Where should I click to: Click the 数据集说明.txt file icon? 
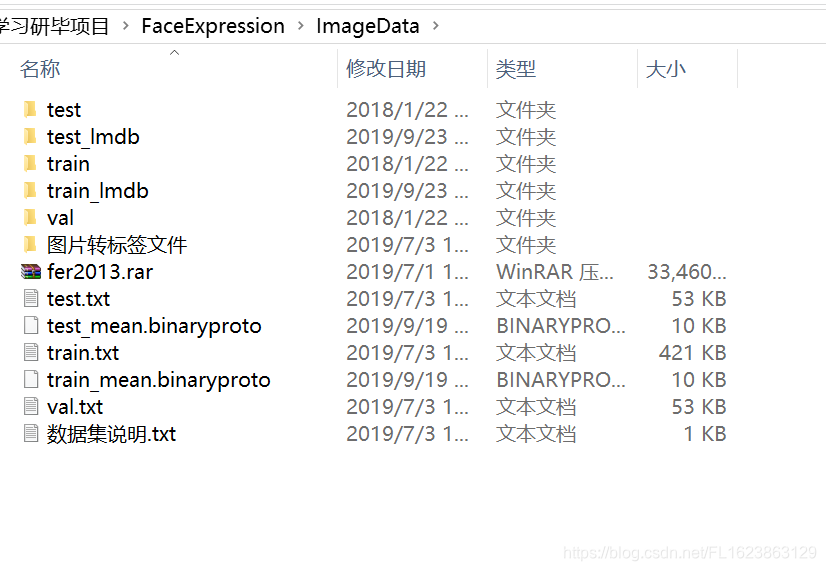[31, 434]
